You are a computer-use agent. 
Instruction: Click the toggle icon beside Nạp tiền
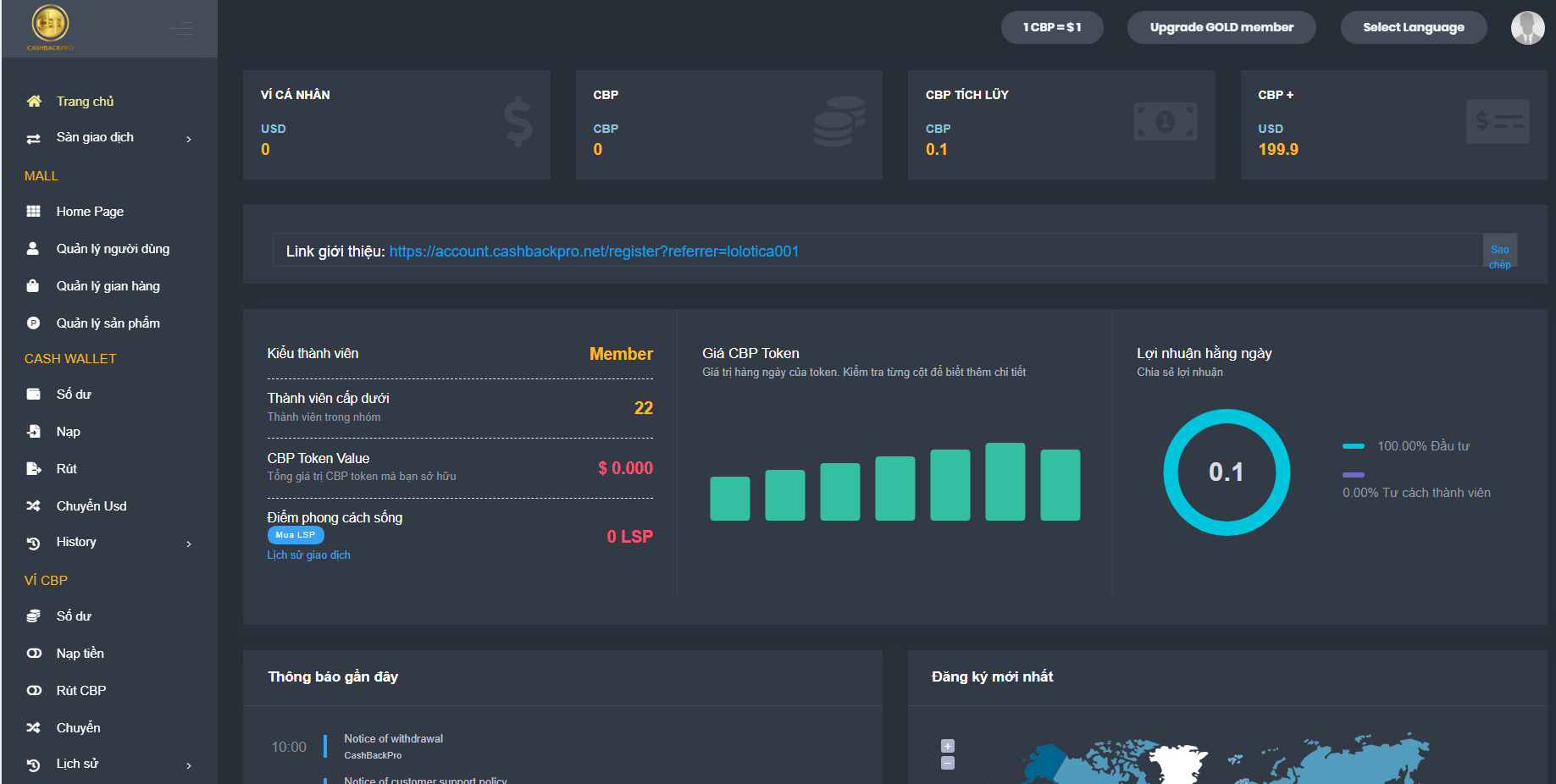(34, 654)
